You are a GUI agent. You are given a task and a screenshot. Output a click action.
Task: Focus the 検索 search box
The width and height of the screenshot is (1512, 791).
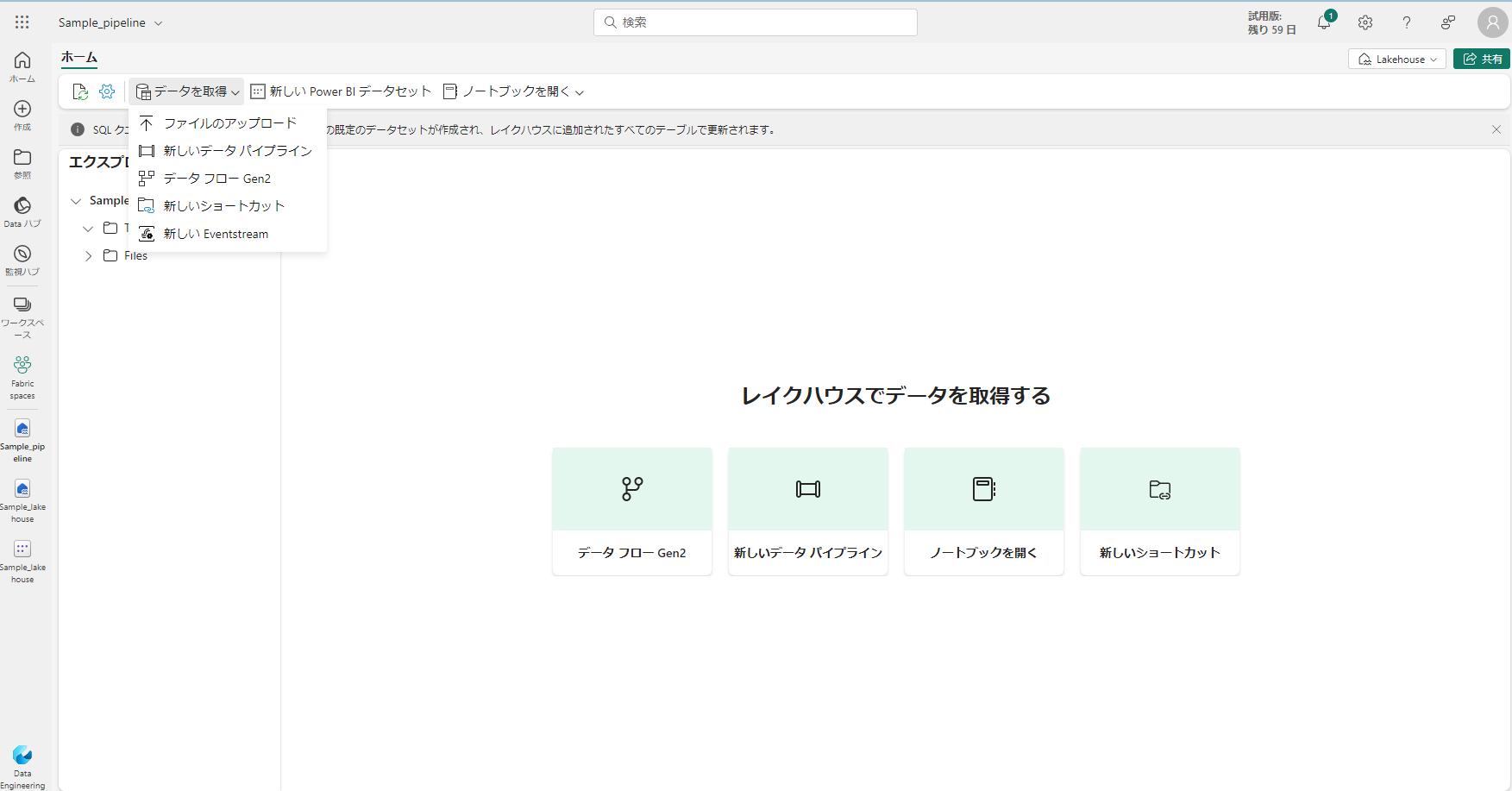tap(756, 22)
